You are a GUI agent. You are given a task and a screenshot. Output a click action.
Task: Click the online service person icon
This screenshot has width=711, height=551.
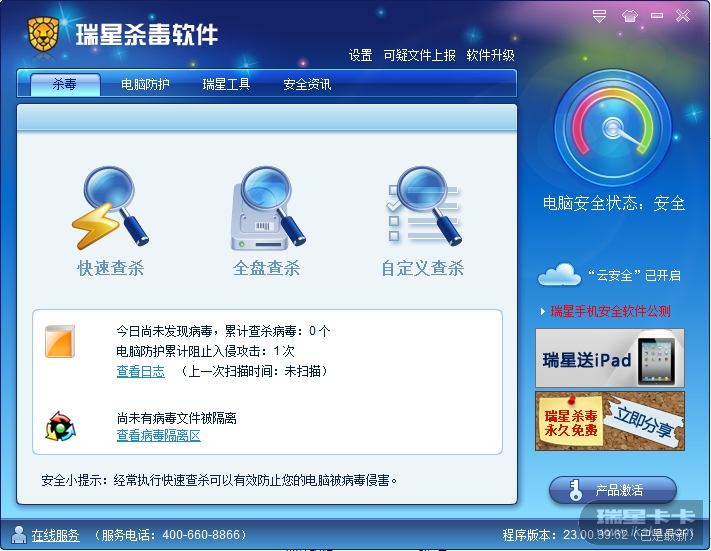pyautogui.click(x=19, y=535)
